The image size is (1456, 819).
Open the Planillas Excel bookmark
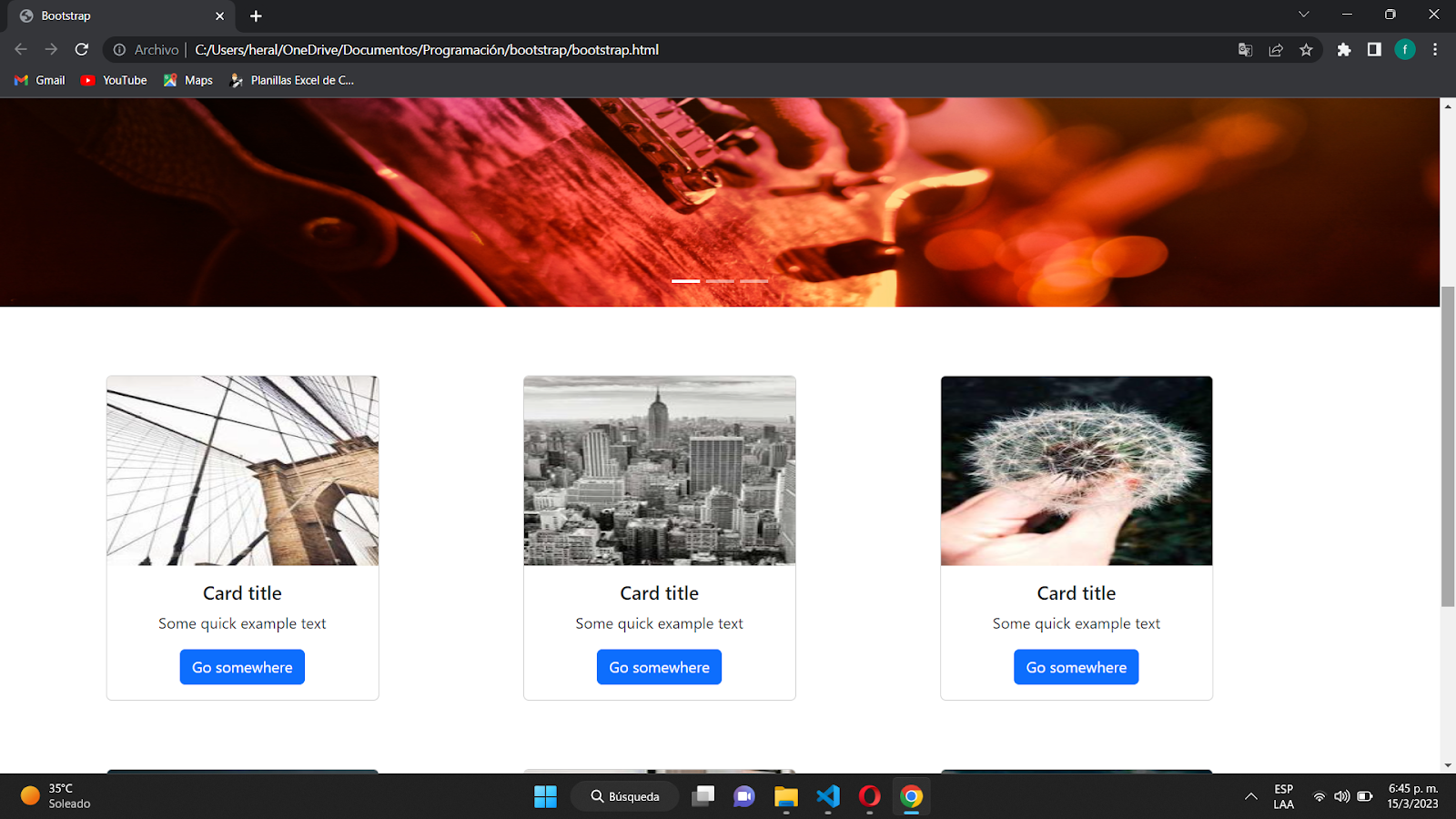click(292, 80)
